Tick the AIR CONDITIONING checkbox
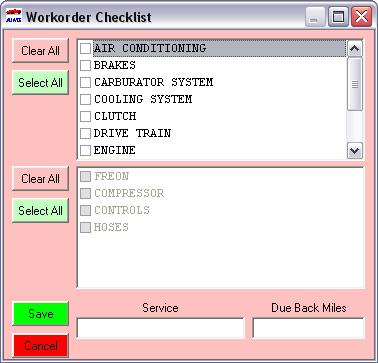378x363 pixels. coord(85,48)
